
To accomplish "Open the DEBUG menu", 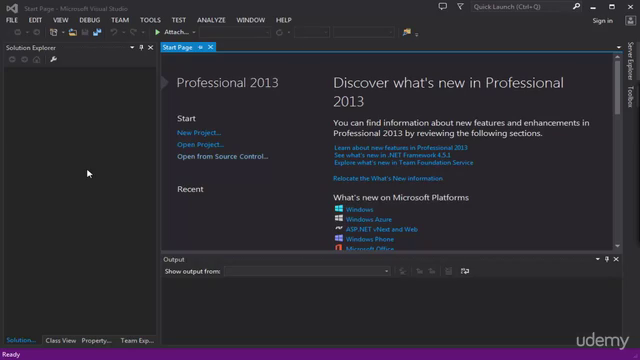I will click(89, 20).
